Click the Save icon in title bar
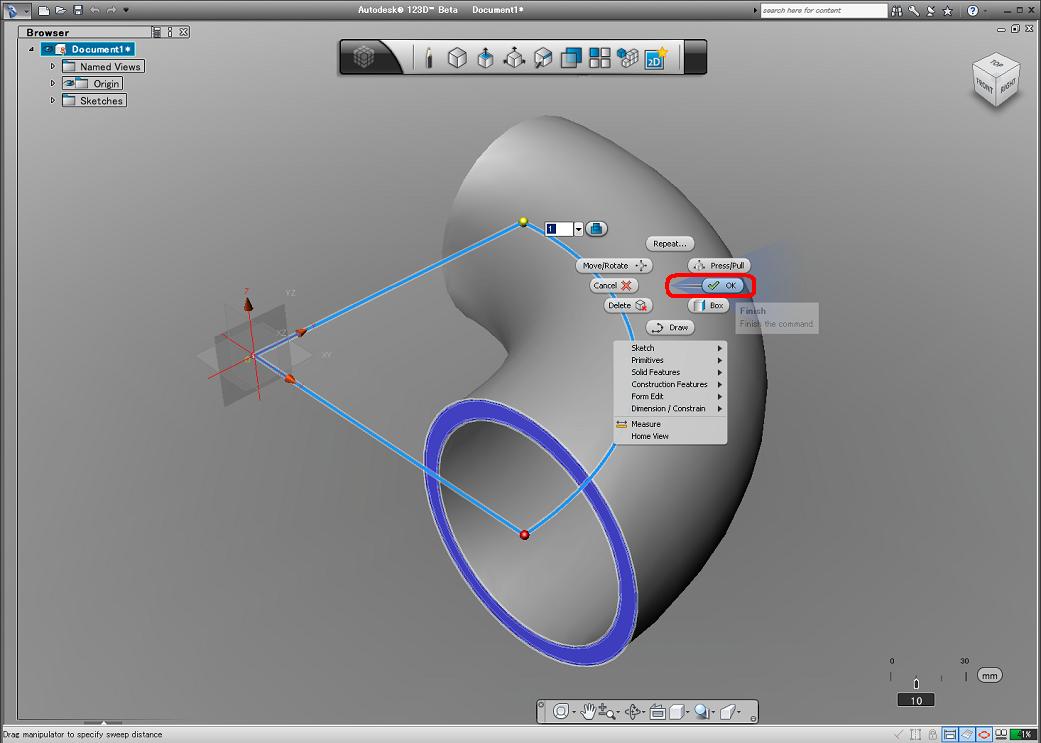This screenshot has height=743, width=1041. click(78, 10)
